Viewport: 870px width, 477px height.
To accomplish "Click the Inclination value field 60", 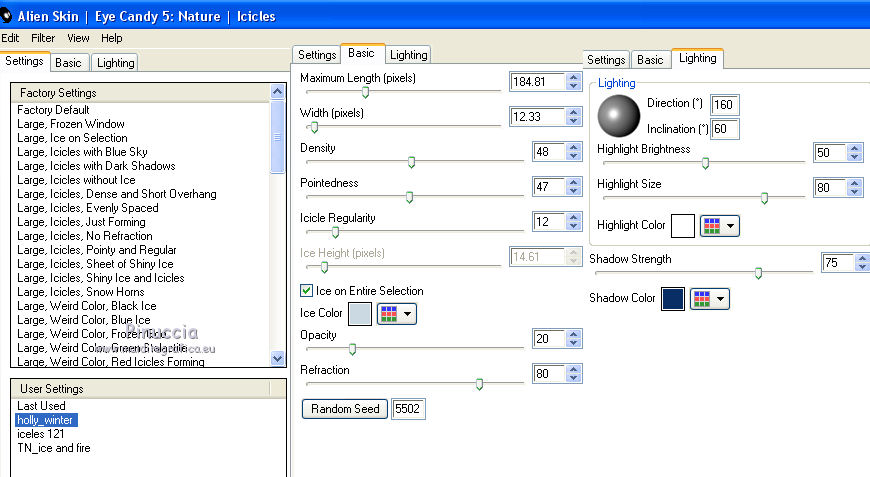I will 725,129.
